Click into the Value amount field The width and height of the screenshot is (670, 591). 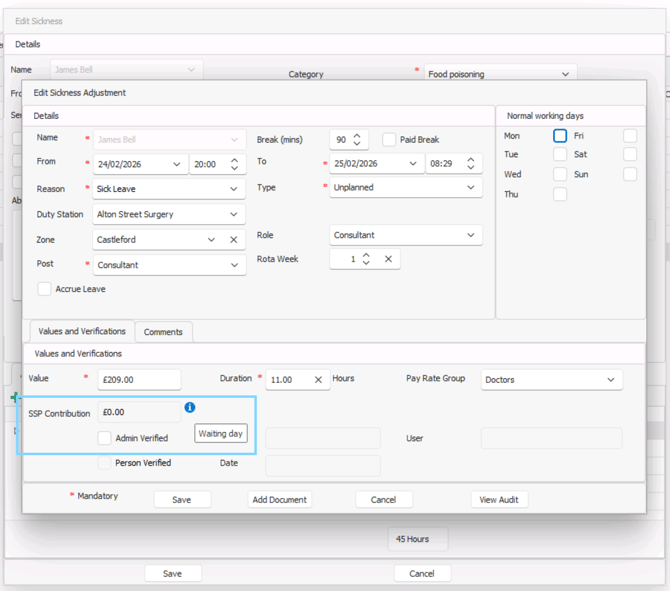point(138,380)
